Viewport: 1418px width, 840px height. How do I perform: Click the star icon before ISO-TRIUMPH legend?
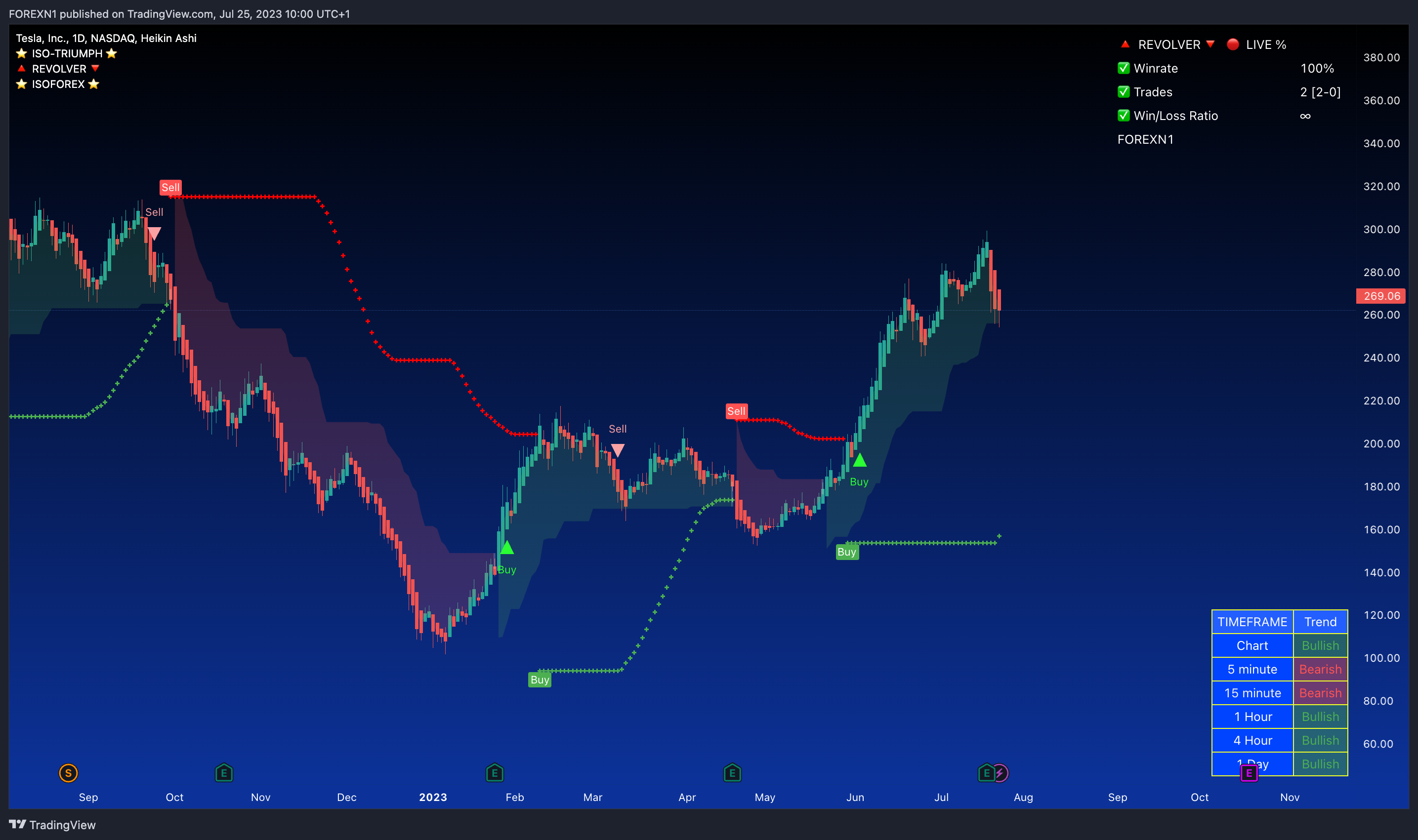tap(22, 53)
